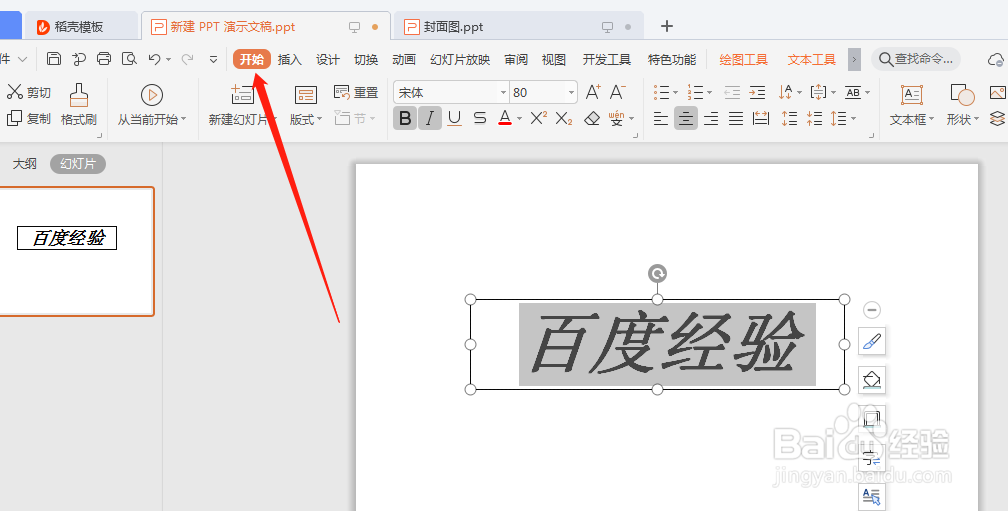Open the 幻灯片放映 slideshow tab
This screenshot has width=1008, height=511.
click(x=460, y=60)
